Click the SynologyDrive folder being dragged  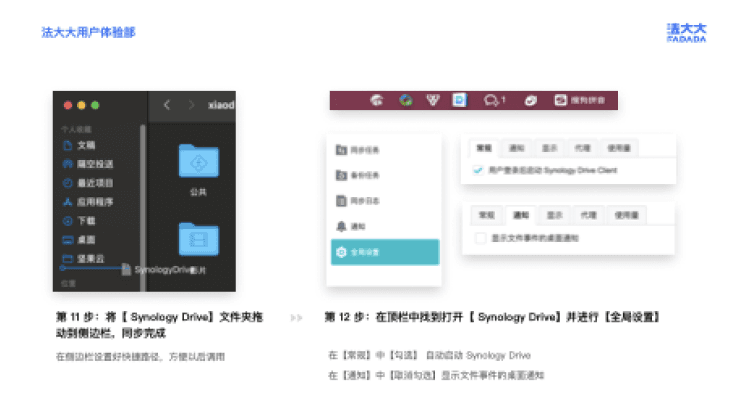157,270
